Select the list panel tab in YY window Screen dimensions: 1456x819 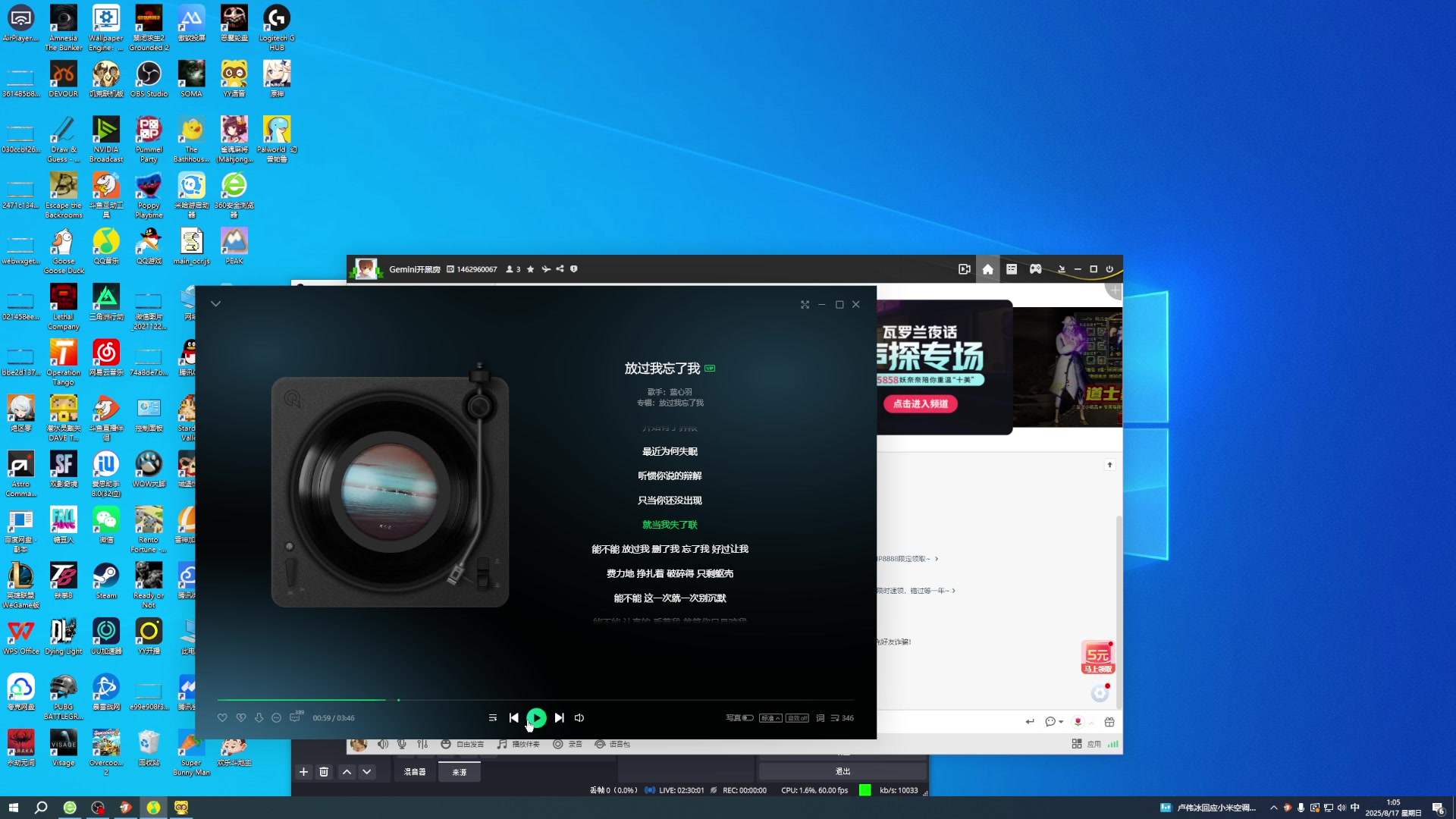[x=1012, y=269]
